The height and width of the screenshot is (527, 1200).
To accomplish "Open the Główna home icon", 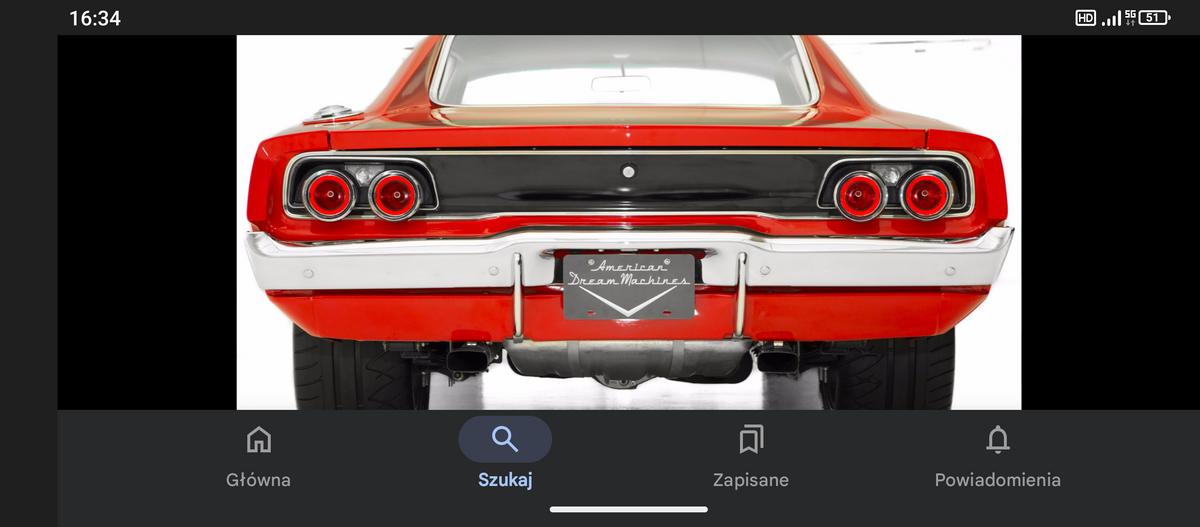I will coord(259,439).
